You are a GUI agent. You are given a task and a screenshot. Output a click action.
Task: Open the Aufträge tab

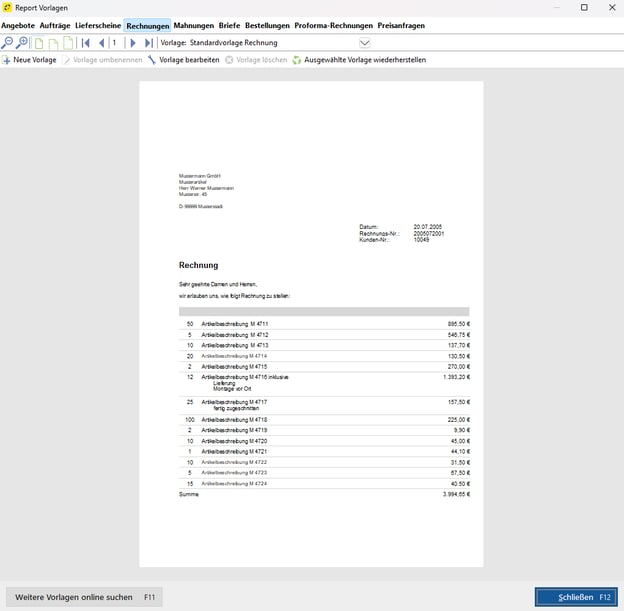(x=55, y=25)
